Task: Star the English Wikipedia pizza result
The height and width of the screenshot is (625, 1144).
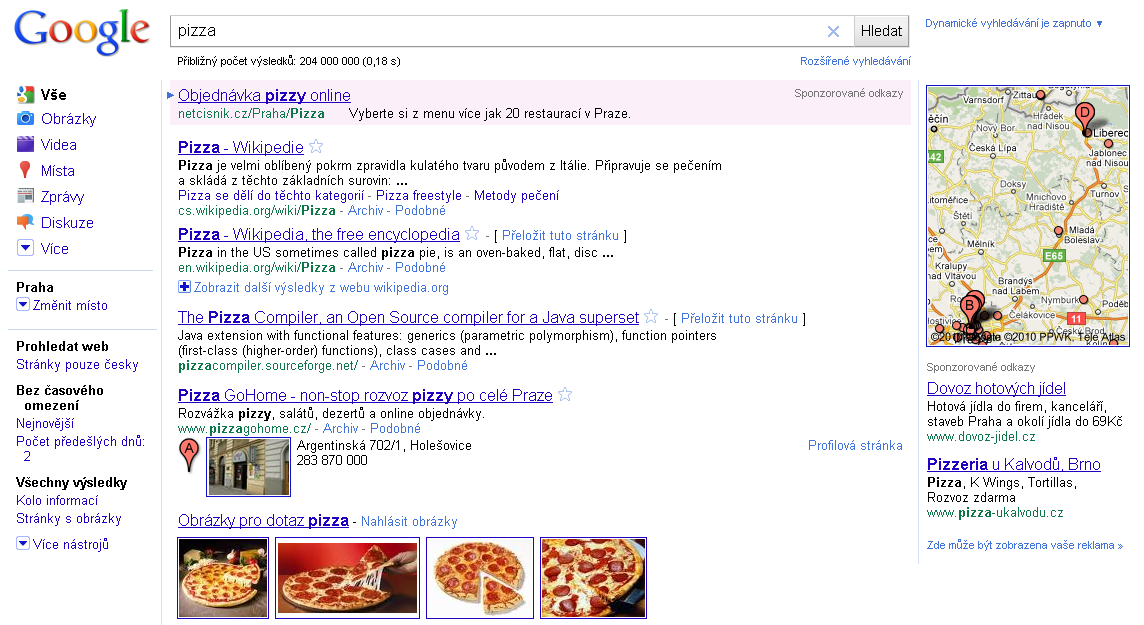Action: pyautogui.click(x=472, y=233)
